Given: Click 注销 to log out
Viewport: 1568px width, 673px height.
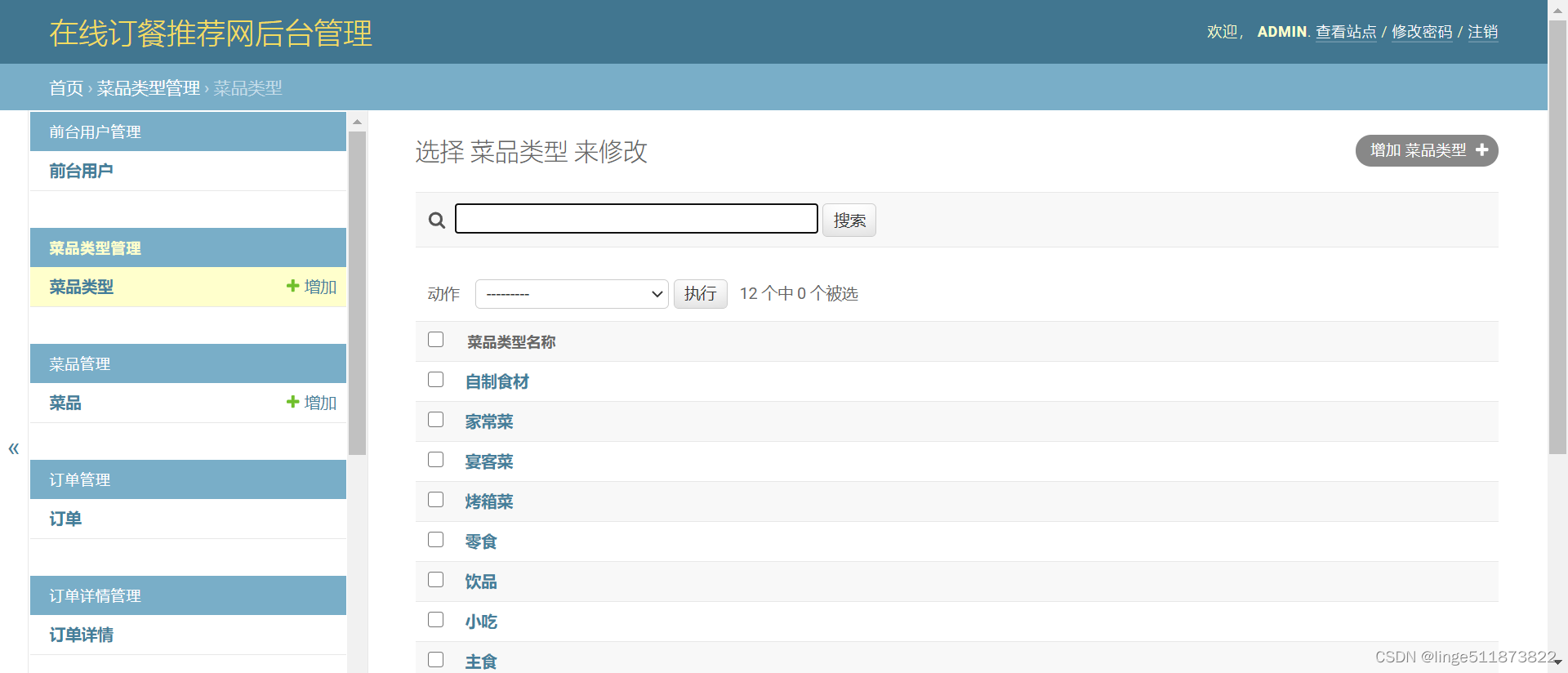Looking at the screenshot, I should pos(1483,32).
